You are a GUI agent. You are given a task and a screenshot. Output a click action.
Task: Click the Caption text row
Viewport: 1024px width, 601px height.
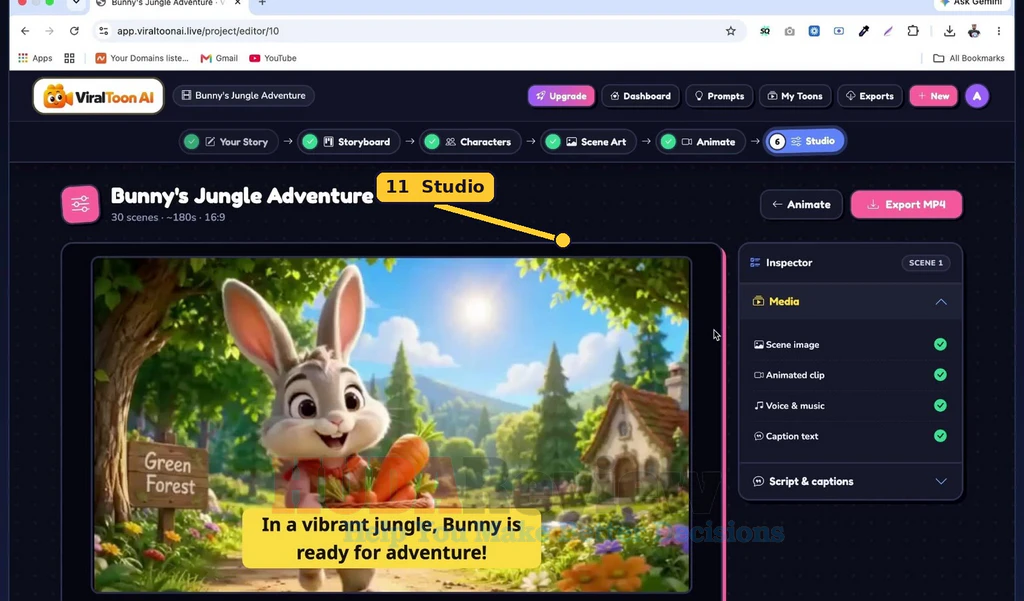point(850,436)
